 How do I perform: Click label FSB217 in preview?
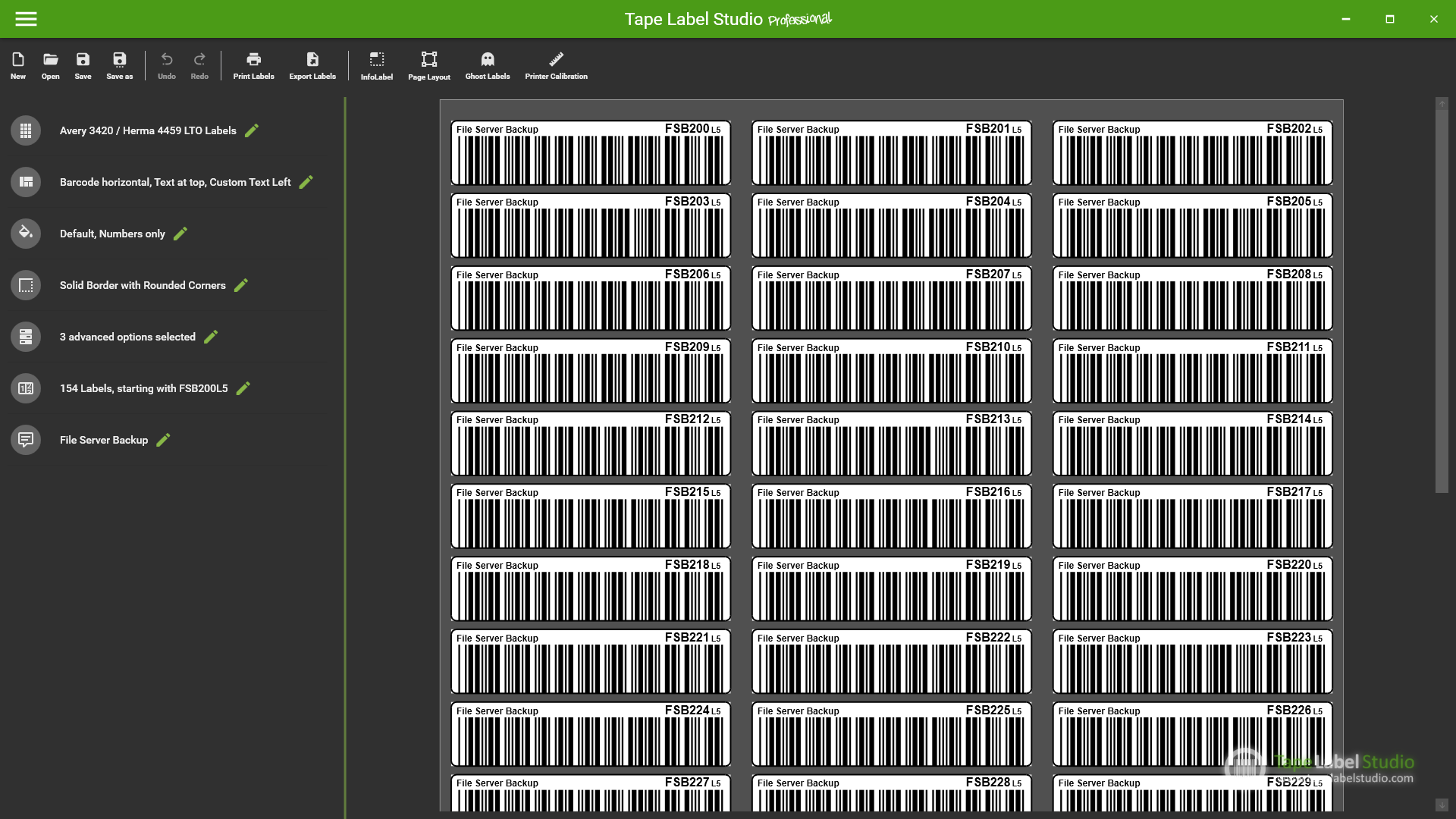click(x=1193, y=516)
